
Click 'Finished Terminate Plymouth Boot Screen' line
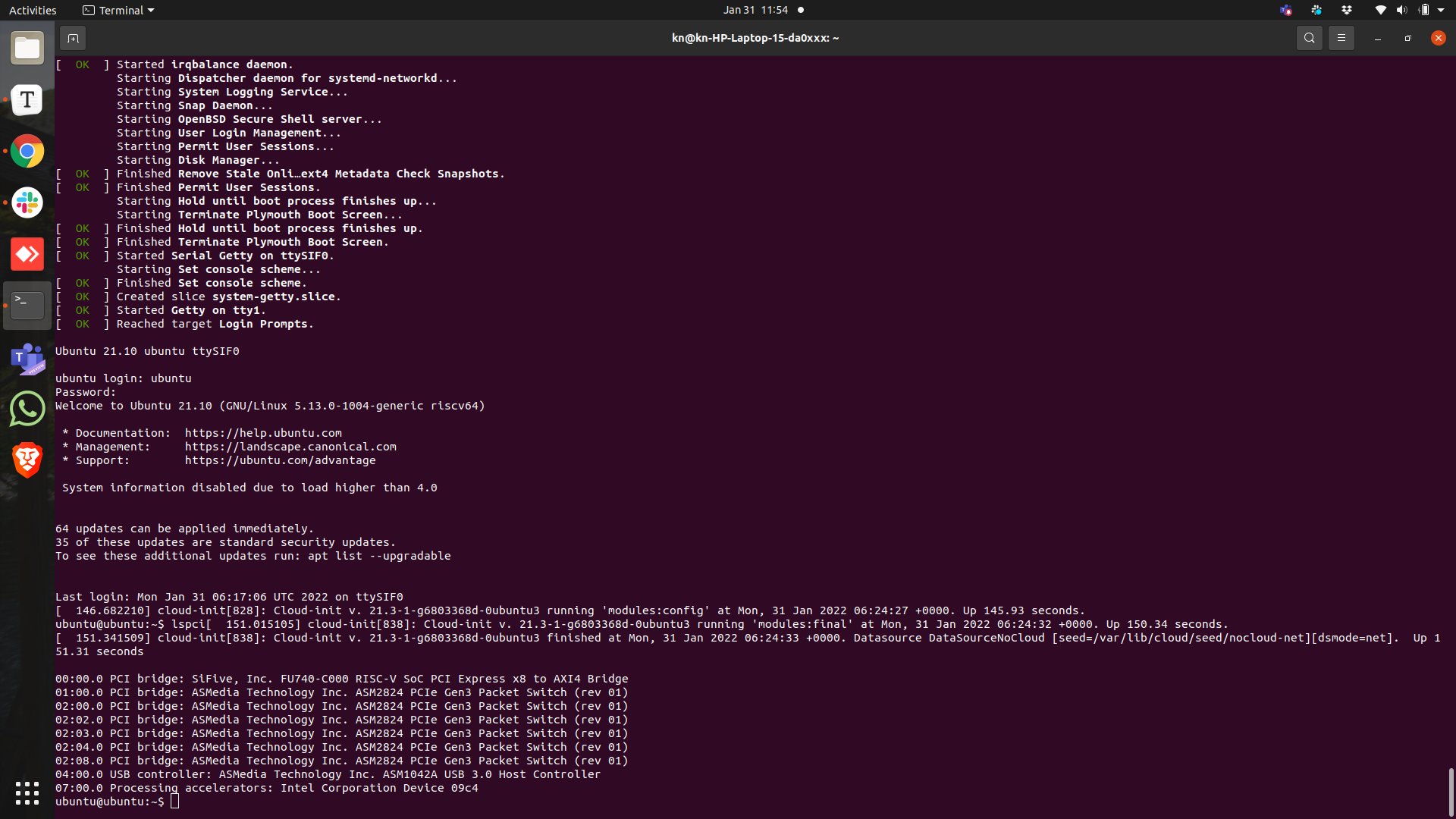click(x=222, y=242)
